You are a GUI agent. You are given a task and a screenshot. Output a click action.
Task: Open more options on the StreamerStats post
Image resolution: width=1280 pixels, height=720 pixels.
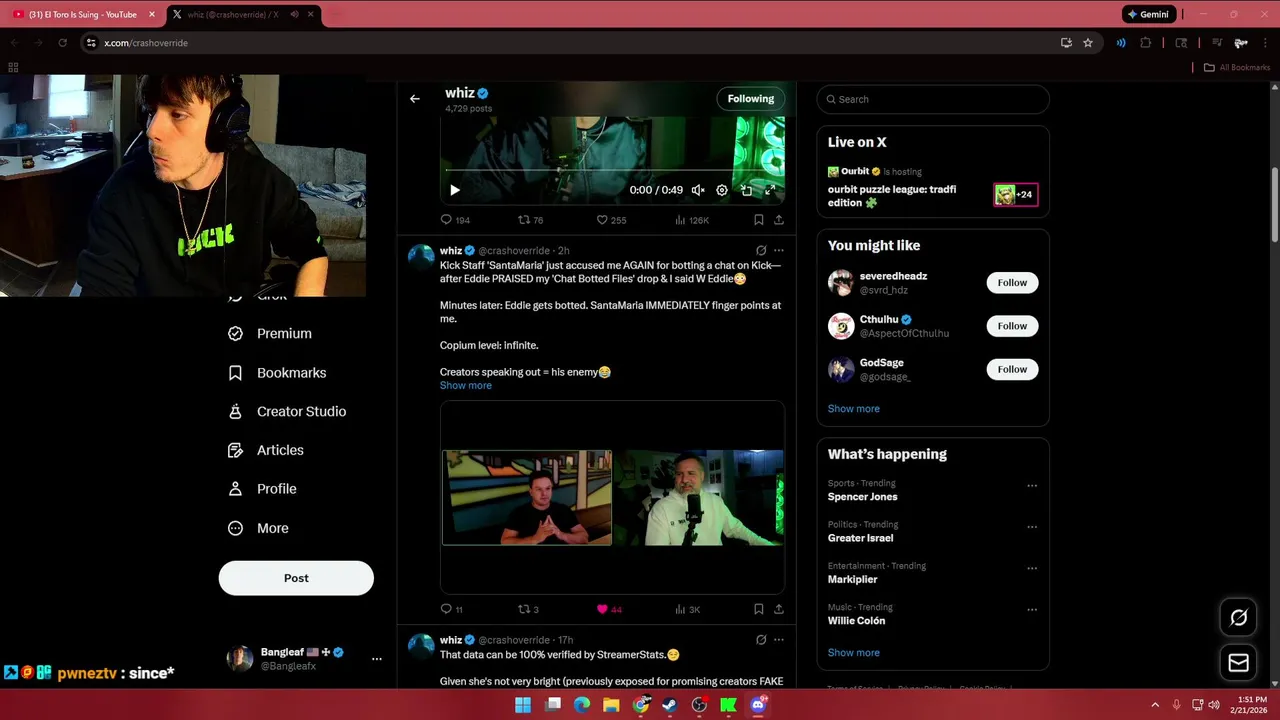click(779, 640)
